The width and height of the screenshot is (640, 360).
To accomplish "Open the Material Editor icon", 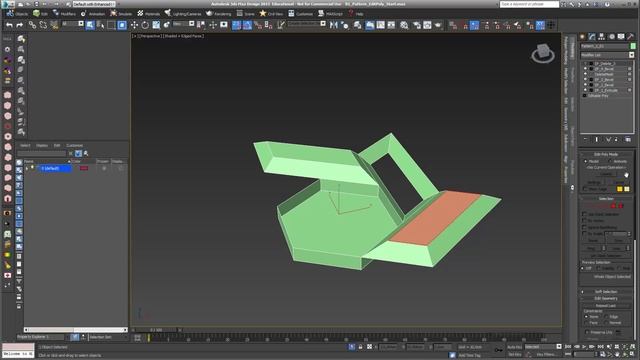I will [x=404, y=25].
